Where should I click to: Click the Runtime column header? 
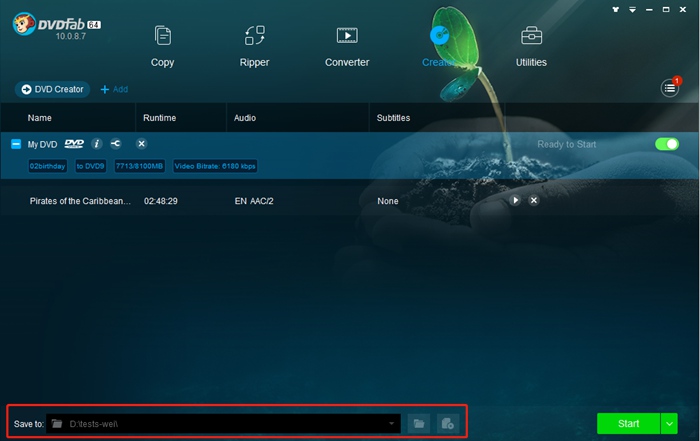159,118
